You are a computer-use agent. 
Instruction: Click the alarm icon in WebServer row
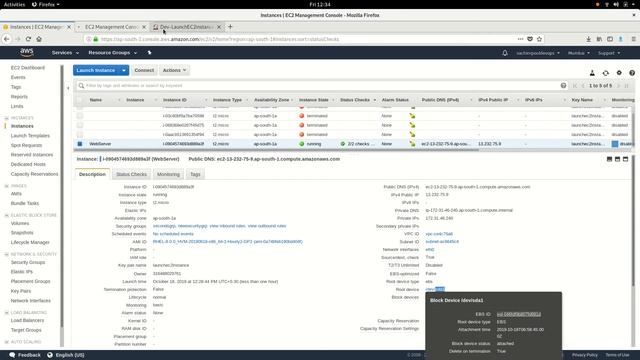coord(412,144)
